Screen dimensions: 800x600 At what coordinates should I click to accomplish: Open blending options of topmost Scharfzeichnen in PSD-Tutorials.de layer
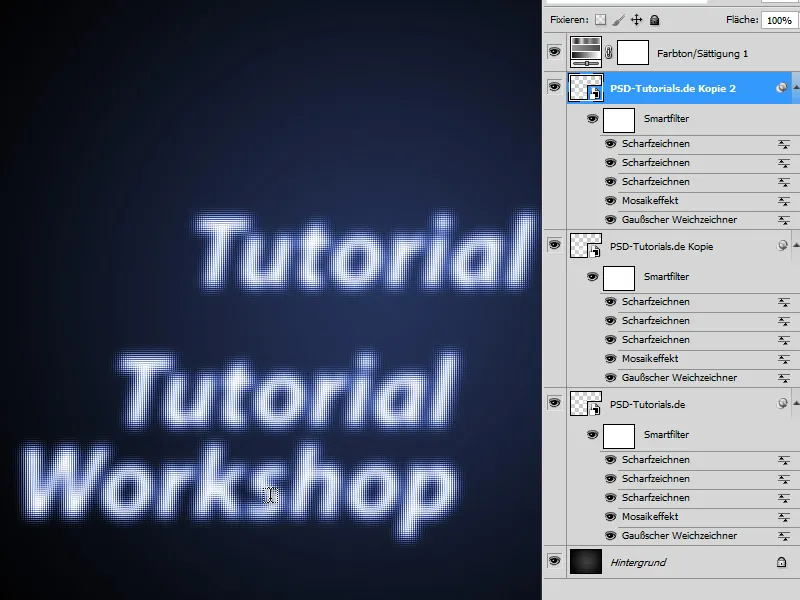coord(784,461)
